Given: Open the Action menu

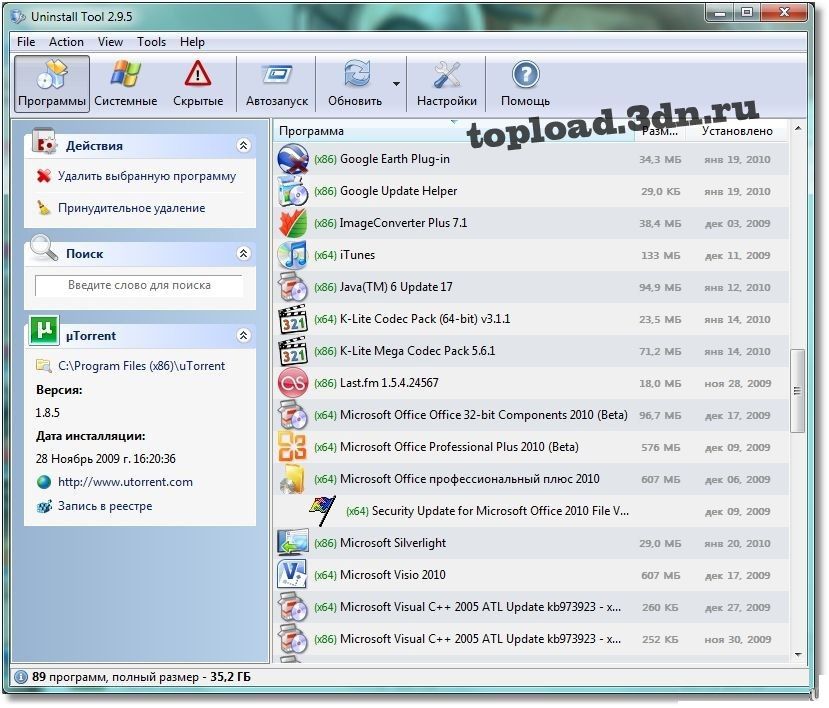Looking at the screenshot, I should [66, 42].
